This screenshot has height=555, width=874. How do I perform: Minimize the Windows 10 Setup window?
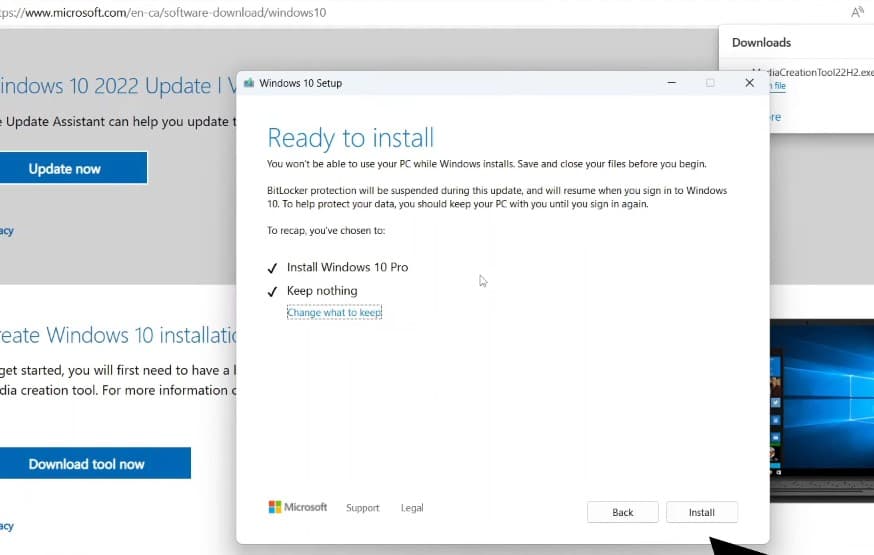coord(670,83)
